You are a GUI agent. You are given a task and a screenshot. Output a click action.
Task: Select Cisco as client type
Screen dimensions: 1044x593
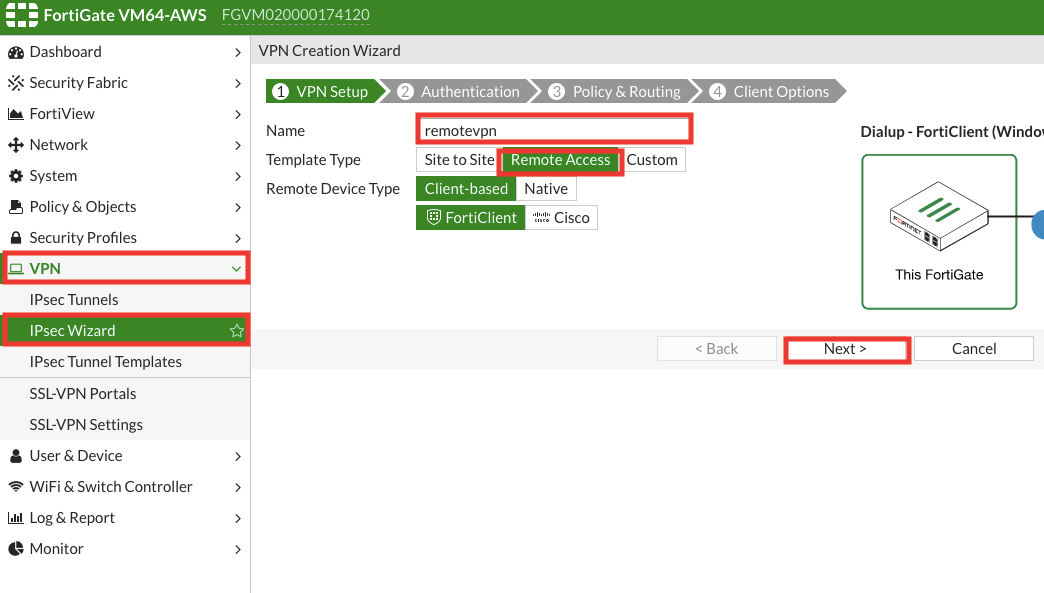coord(561,218)
